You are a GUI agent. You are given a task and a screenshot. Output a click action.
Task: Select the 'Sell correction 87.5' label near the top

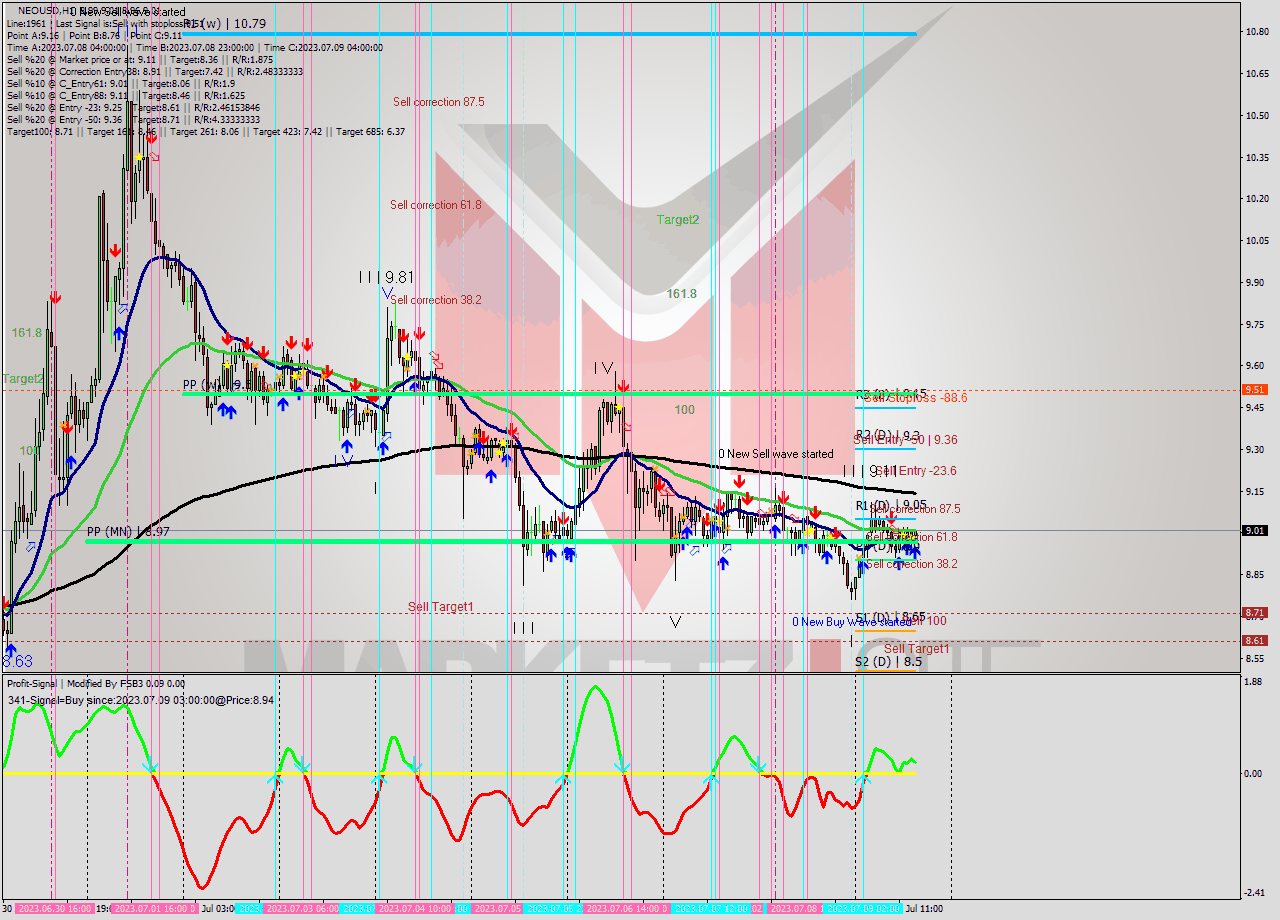tap(439, 102)
